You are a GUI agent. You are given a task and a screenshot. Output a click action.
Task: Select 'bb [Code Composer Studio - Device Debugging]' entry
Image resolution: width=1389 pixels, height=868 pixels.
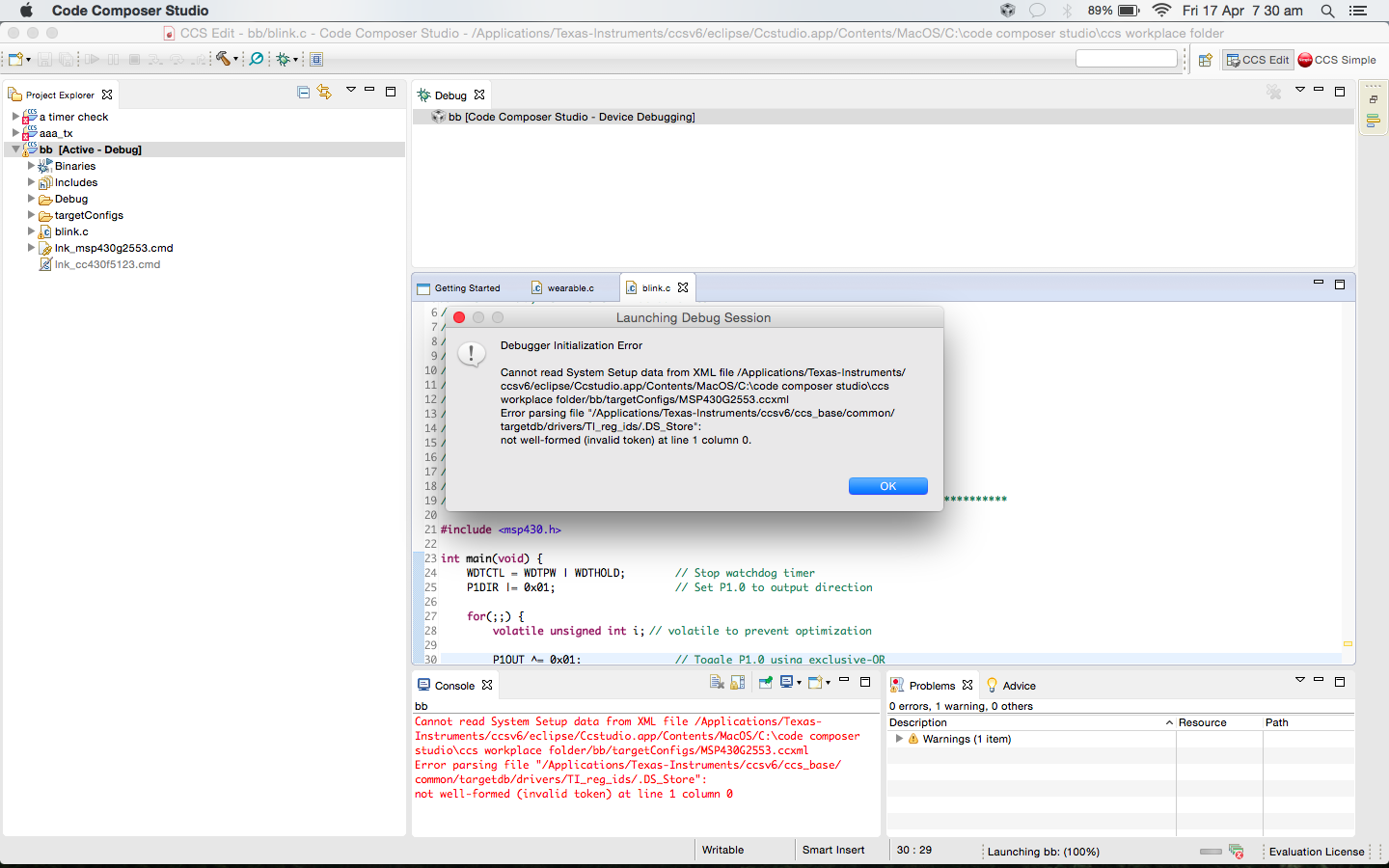click(571, 117)
